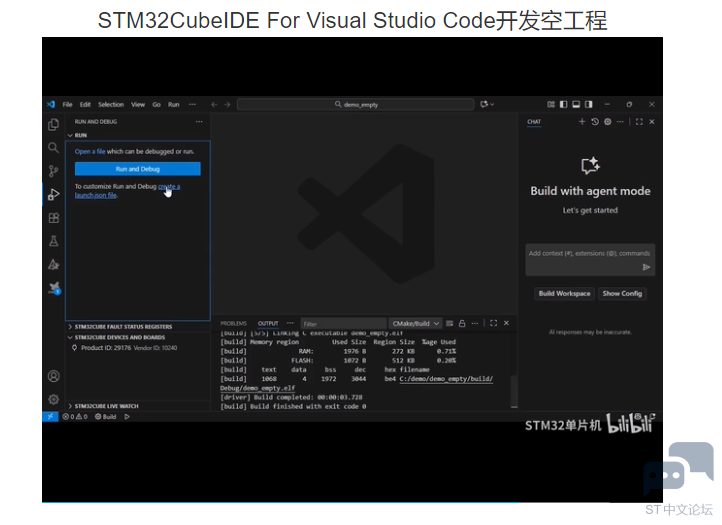Open chat settings gear

pyautogui.click(x=608, y=122)
